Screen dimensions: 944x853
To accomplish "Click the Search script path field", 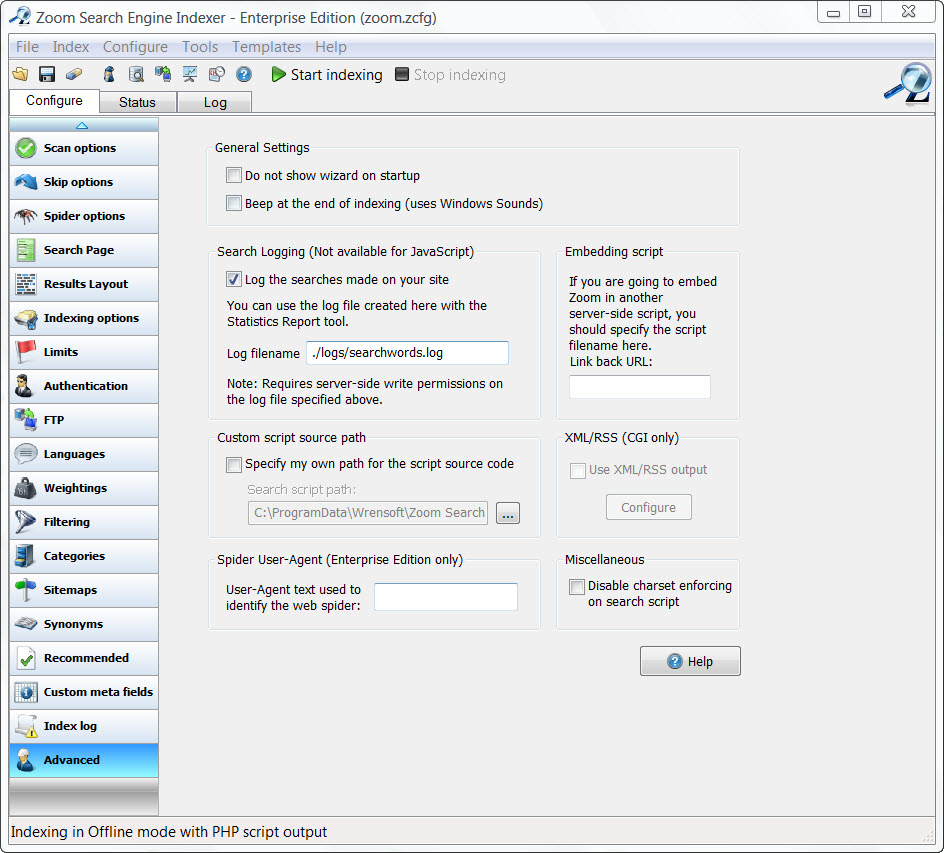I will click(368, 513).
